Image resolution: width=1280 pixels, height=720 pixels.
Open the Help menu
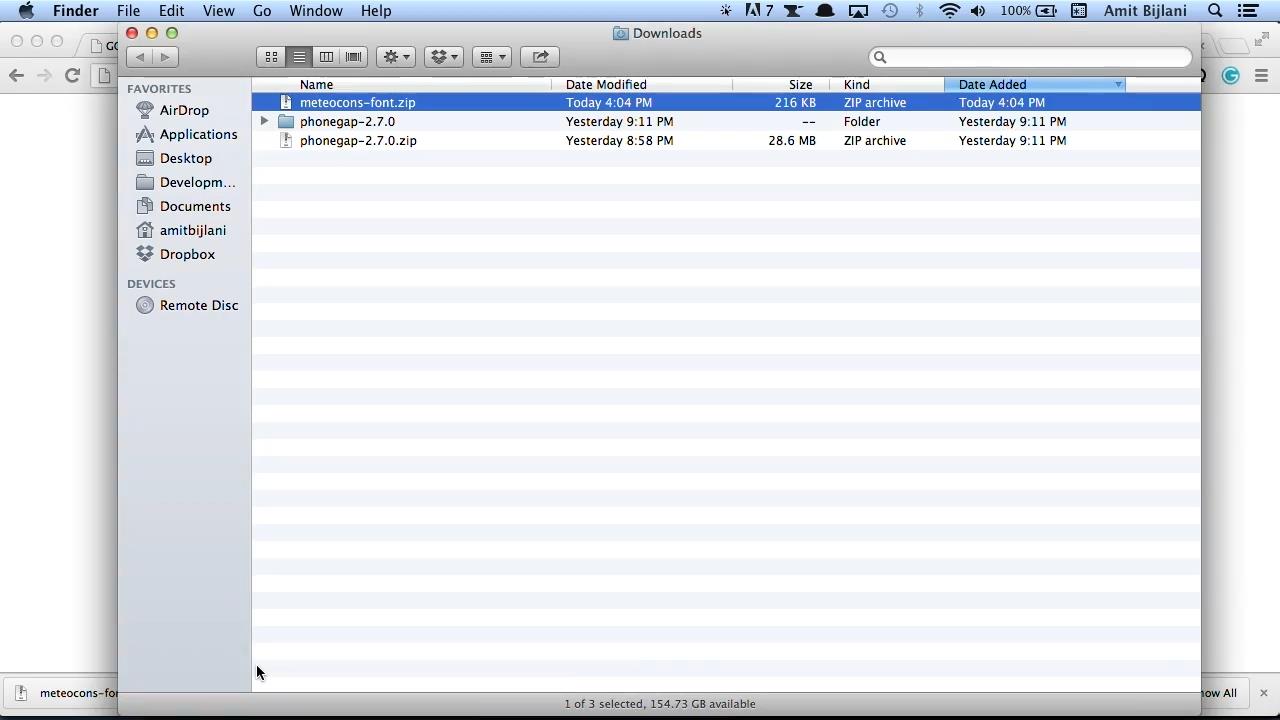376,11
